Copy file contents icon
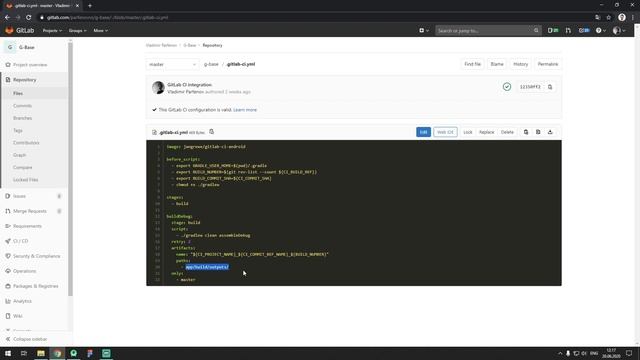This screenshot has height=360, width=640. click(x=526, y=132)
